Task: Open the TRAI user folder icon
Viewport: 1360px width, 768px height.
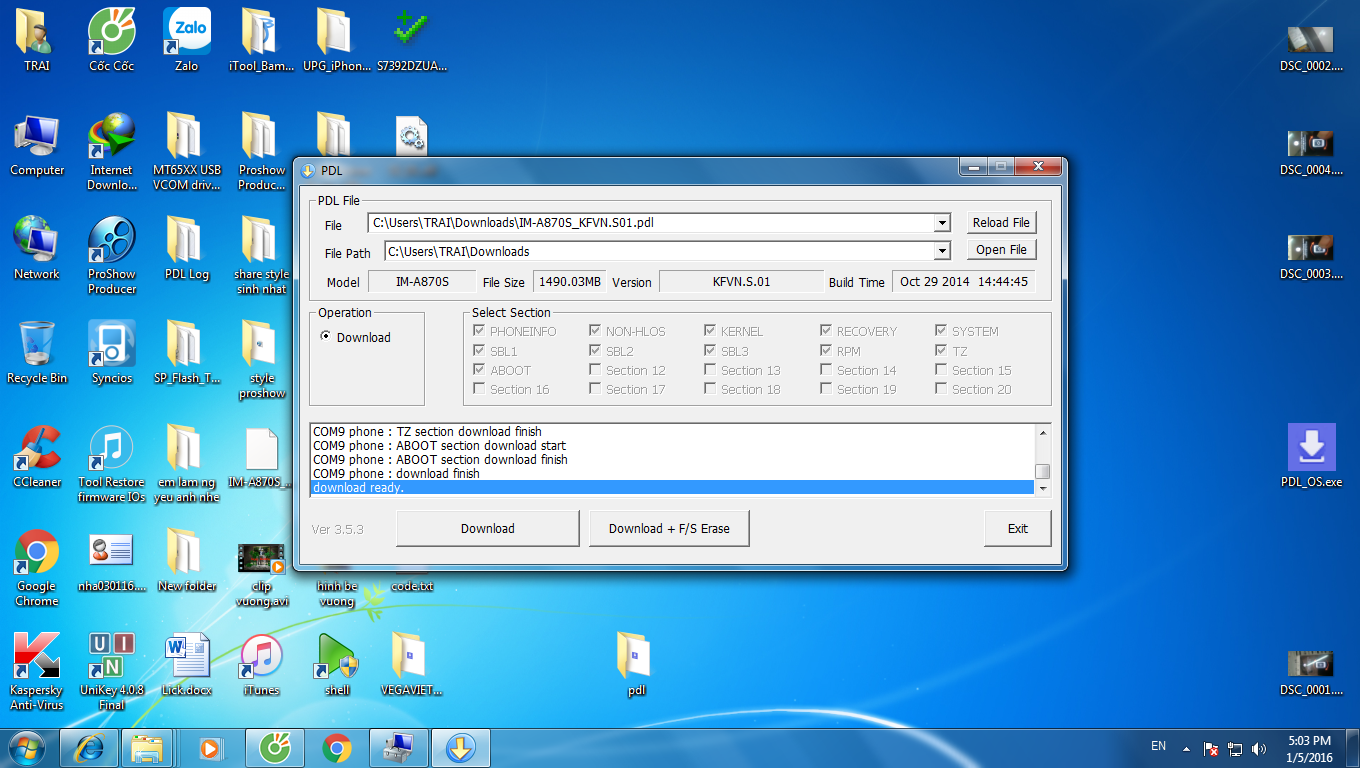Action: (37, 40)
